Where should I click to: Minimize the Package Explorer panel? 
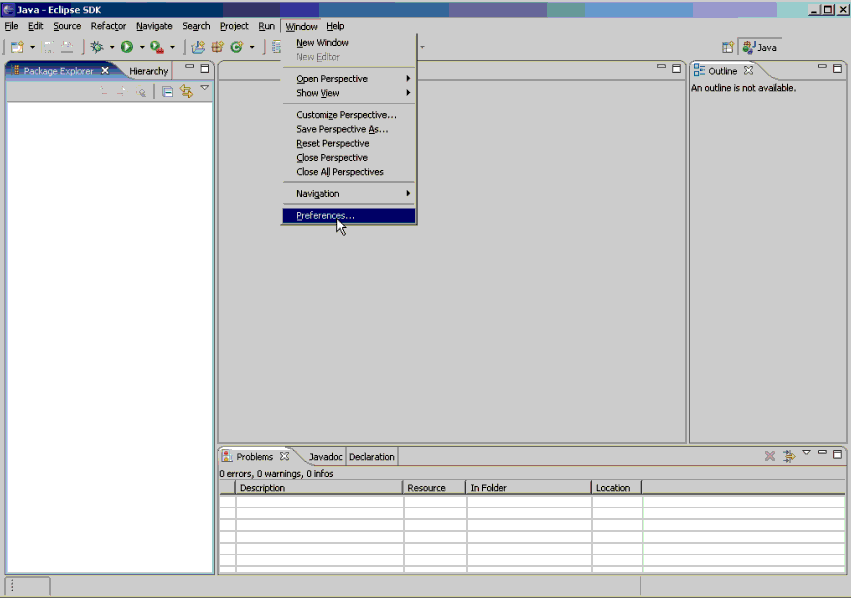(189, 67)
